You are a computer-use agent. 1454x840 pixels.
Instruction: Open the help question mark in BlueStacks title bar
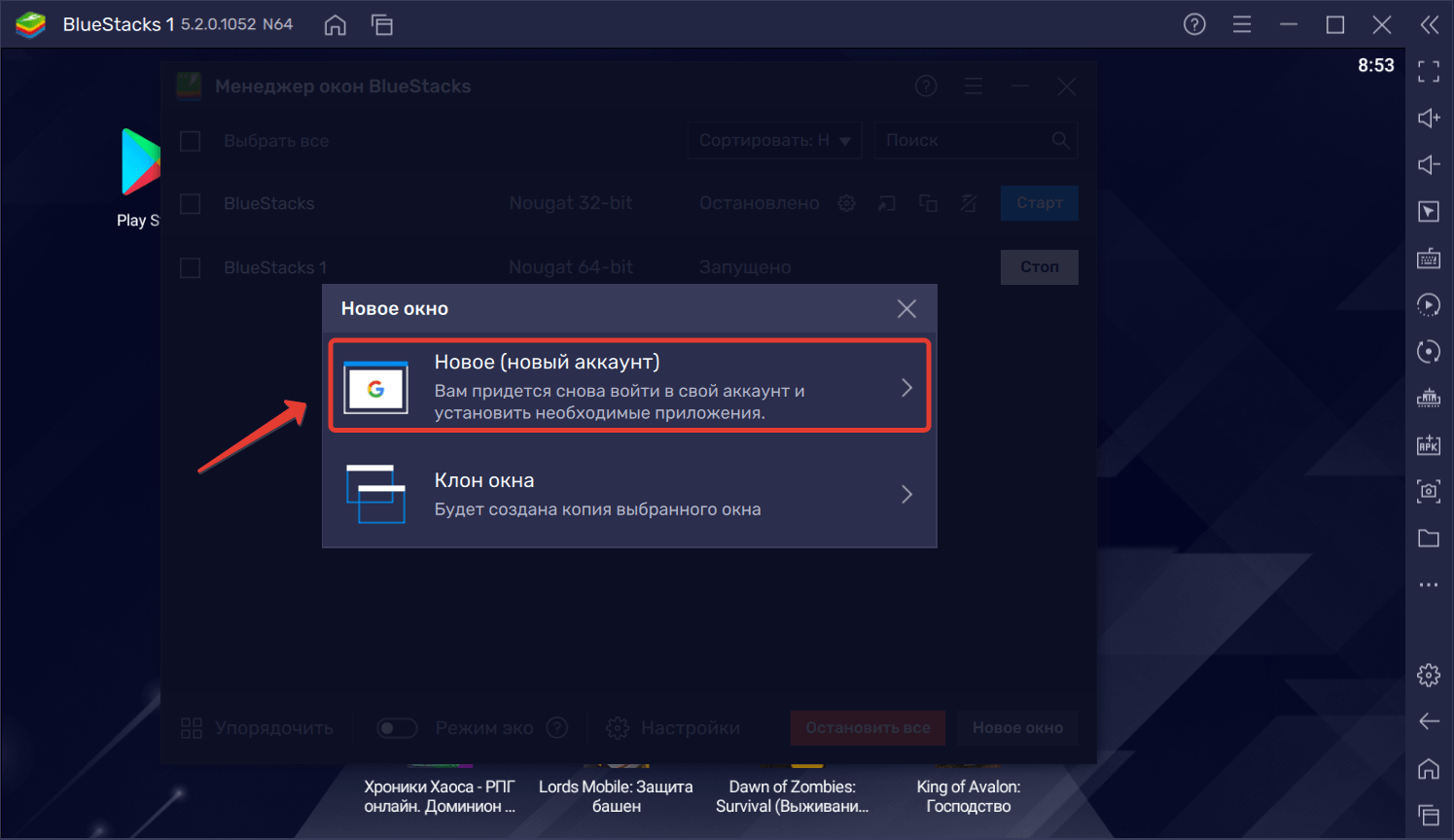click(1194, 24)
